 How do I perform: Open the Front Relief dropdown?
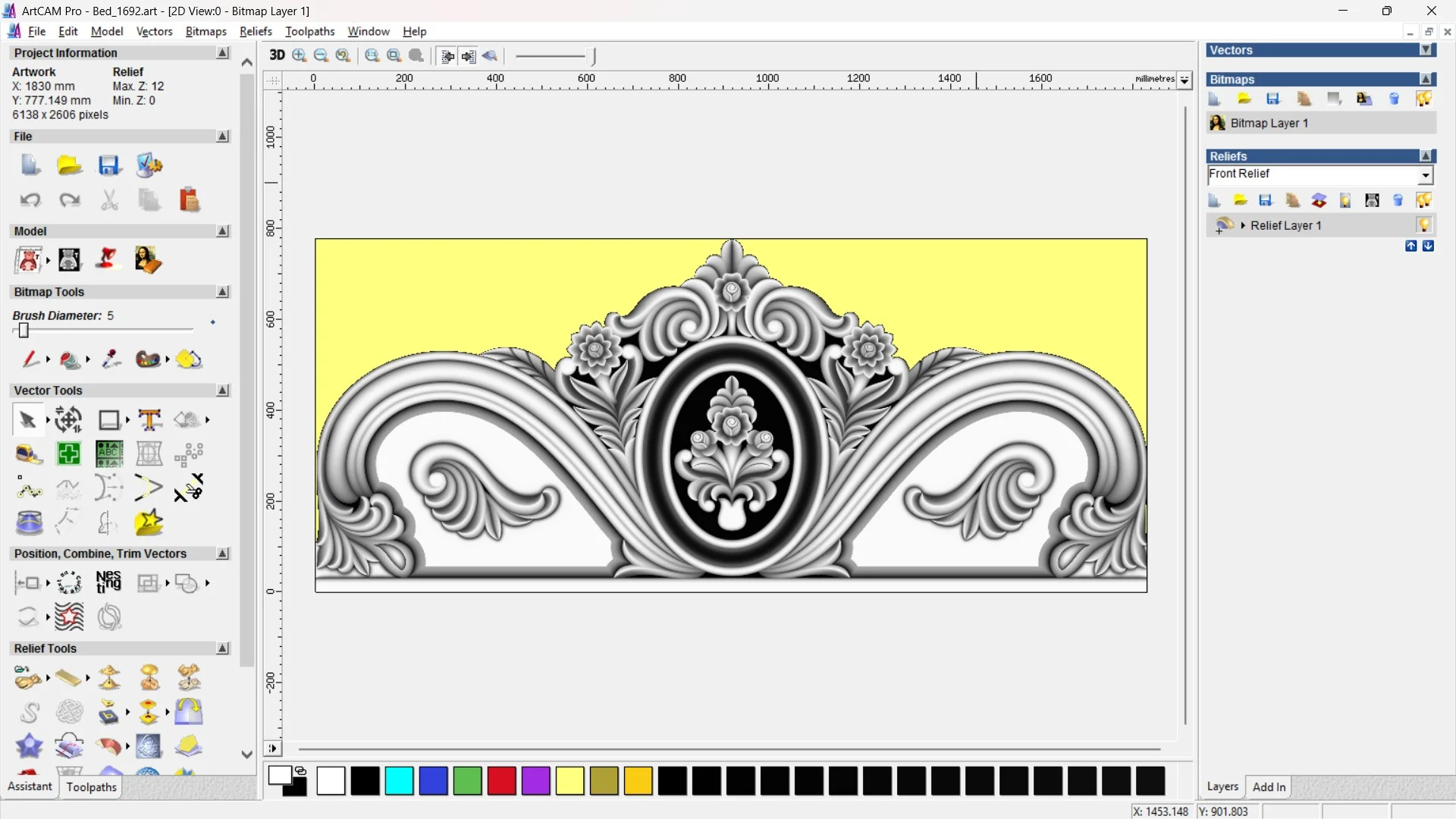[x=1425, y=175]
